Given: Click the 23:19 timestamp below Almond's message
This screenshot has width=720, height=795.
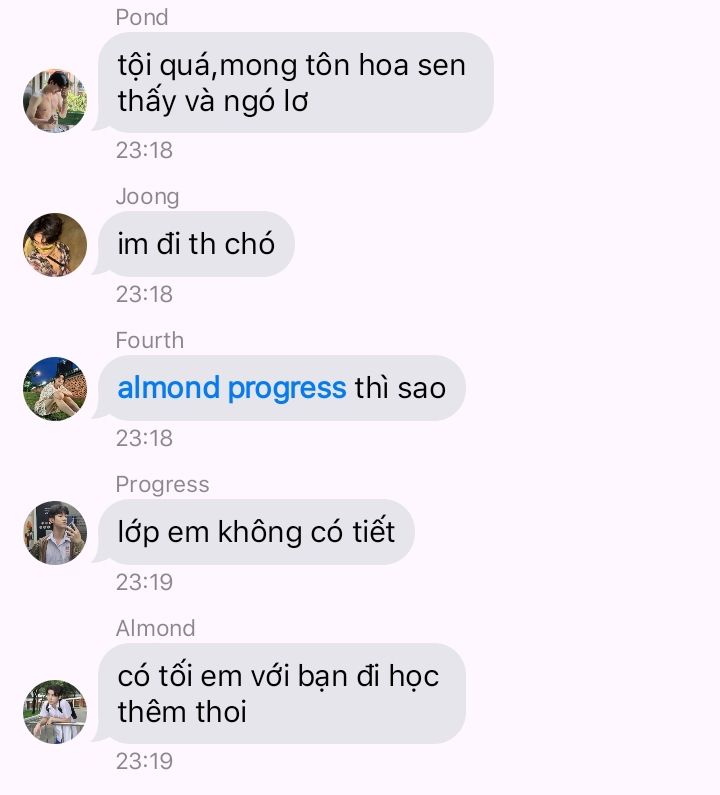Looking at the screenshot, I should [x=145, y=761].
